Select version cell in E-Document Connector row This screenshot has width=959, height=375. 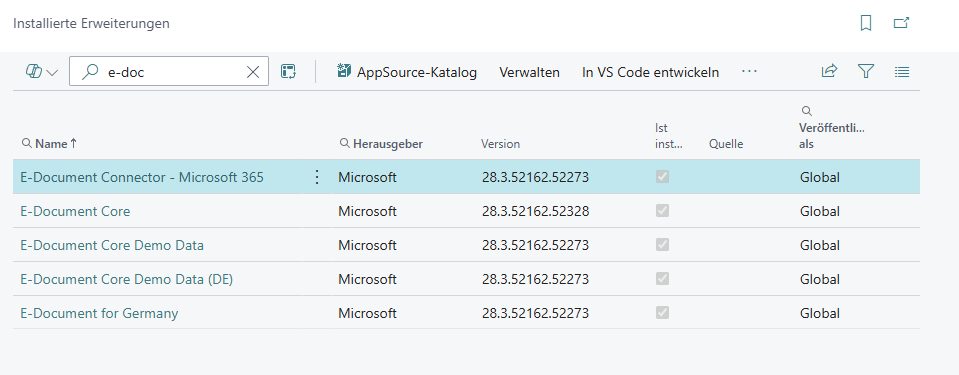535,177
